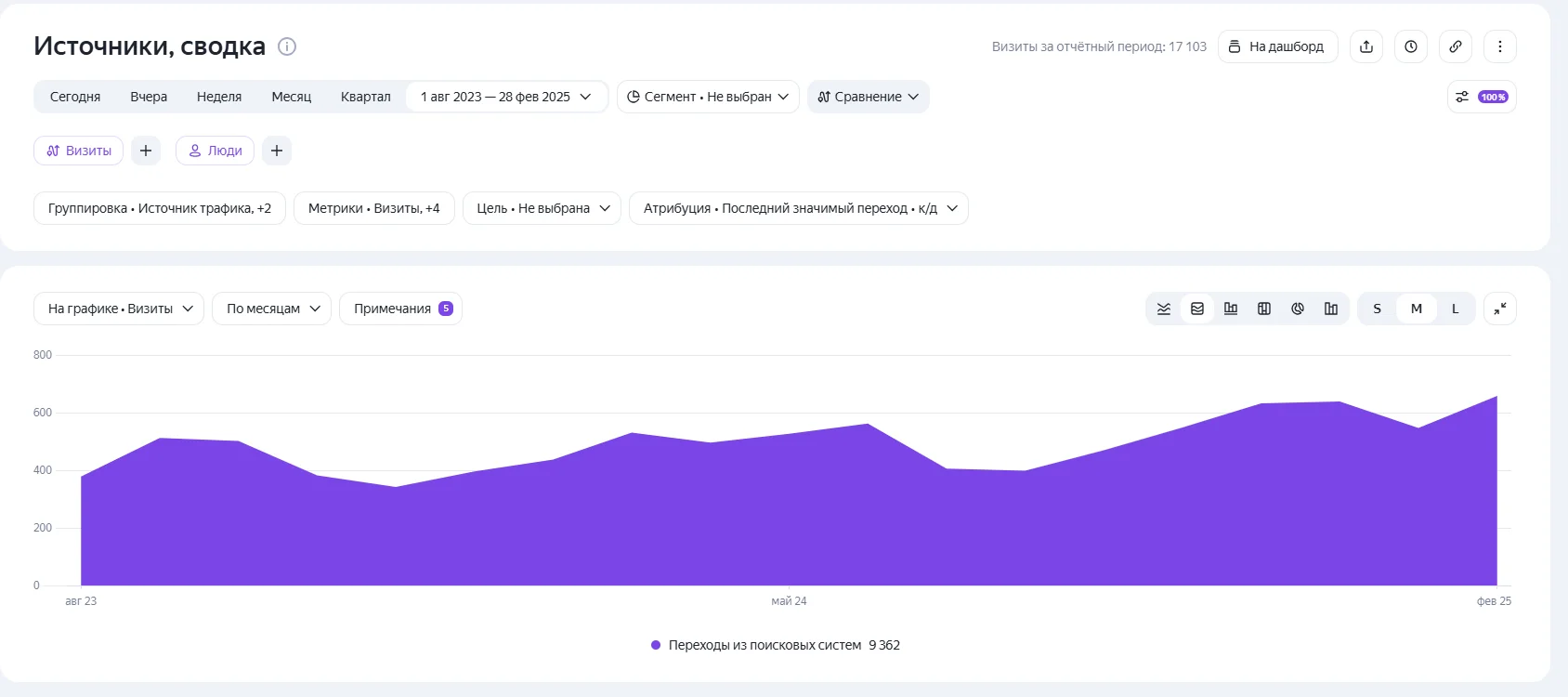Open the Сравнение dropdown
This screenshot has height=697, width=1568.
point(869,97)
